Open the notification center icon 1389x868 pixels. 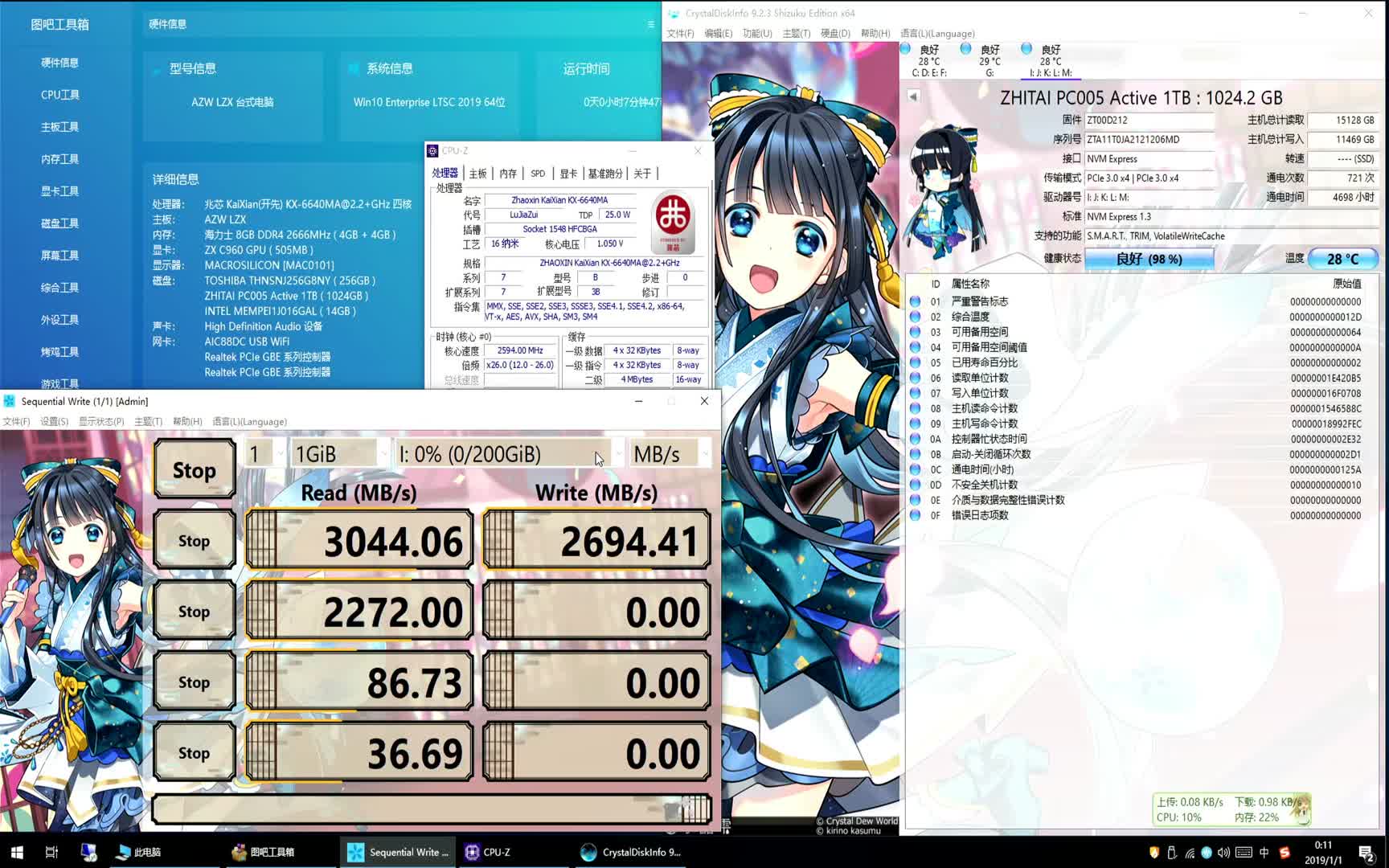coord(1366,852)
